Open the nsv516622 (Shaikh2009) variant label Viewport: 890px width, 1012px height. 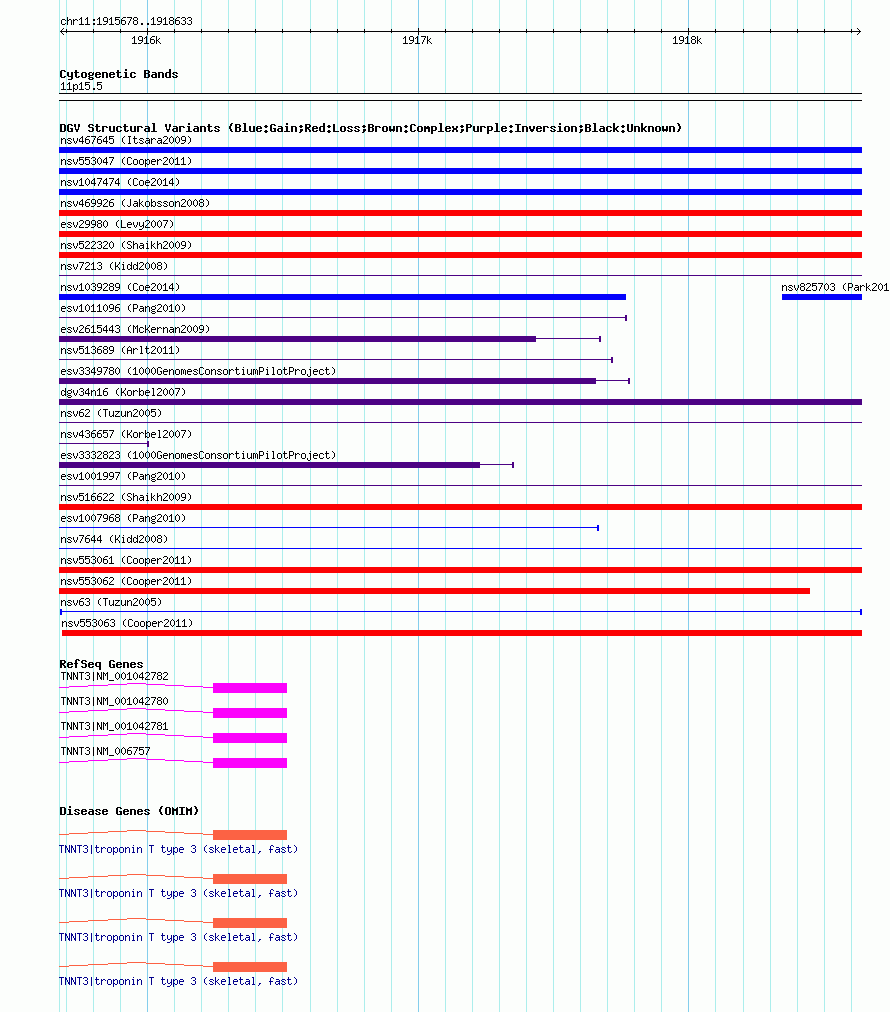point(126,497)
